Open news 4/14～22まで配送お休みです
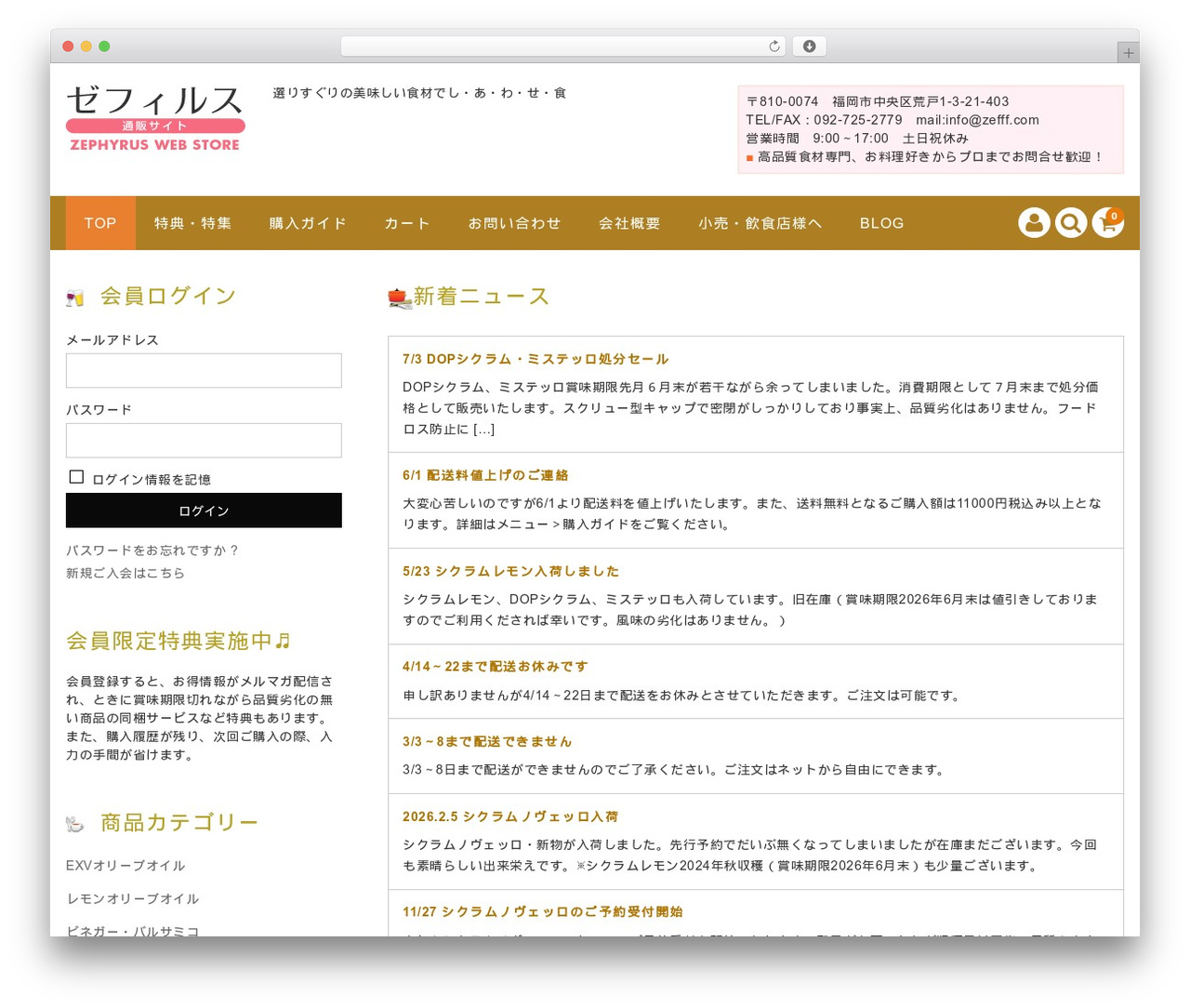 click(496, 667)
